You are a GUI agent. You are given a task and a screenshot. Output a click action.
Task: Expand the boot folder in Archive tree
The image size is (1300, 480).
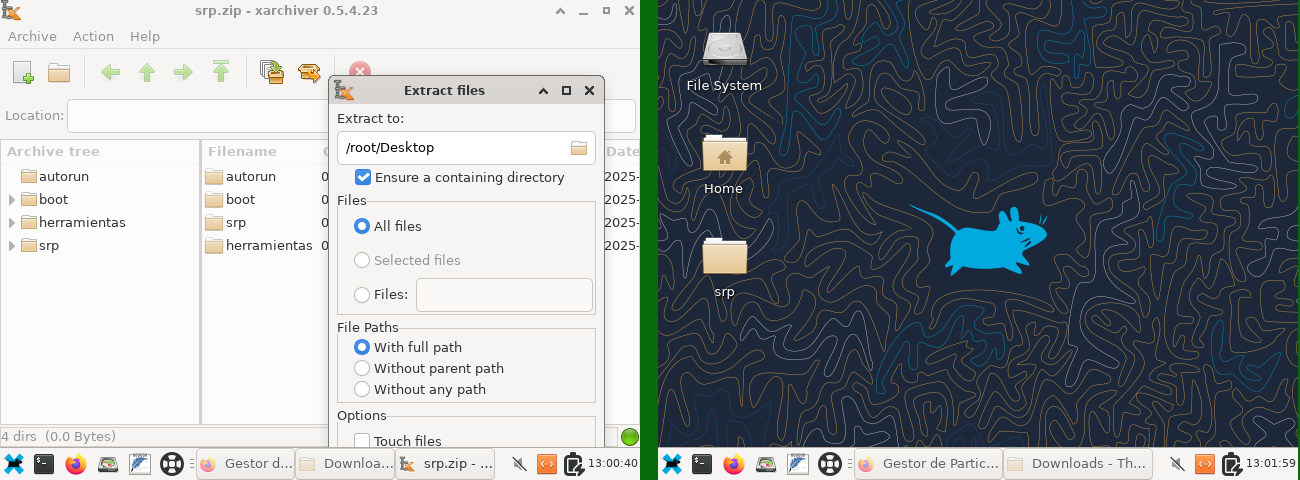pyautogui.click(x=12, y=200)
